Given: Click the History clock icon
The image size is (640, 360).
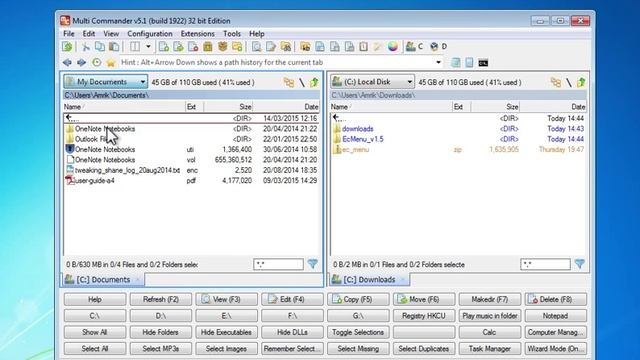Looking at the screenshot, I should pyautogui.click(x=96, y=62).
